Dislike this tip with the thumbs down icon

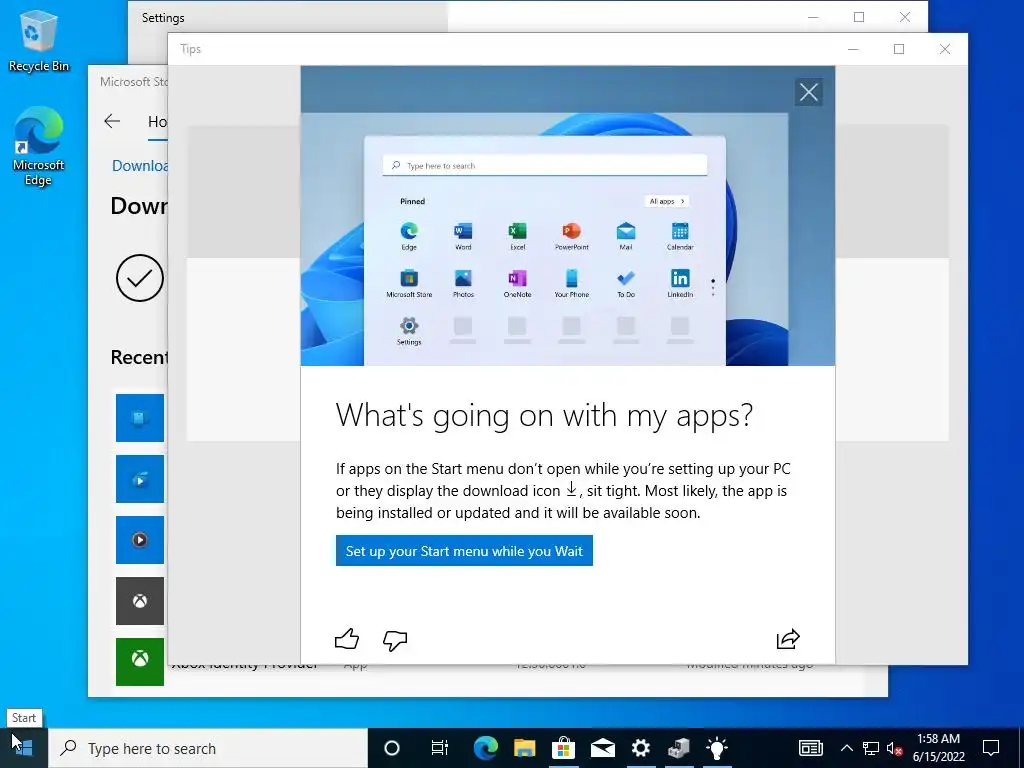tap(395, 640)
